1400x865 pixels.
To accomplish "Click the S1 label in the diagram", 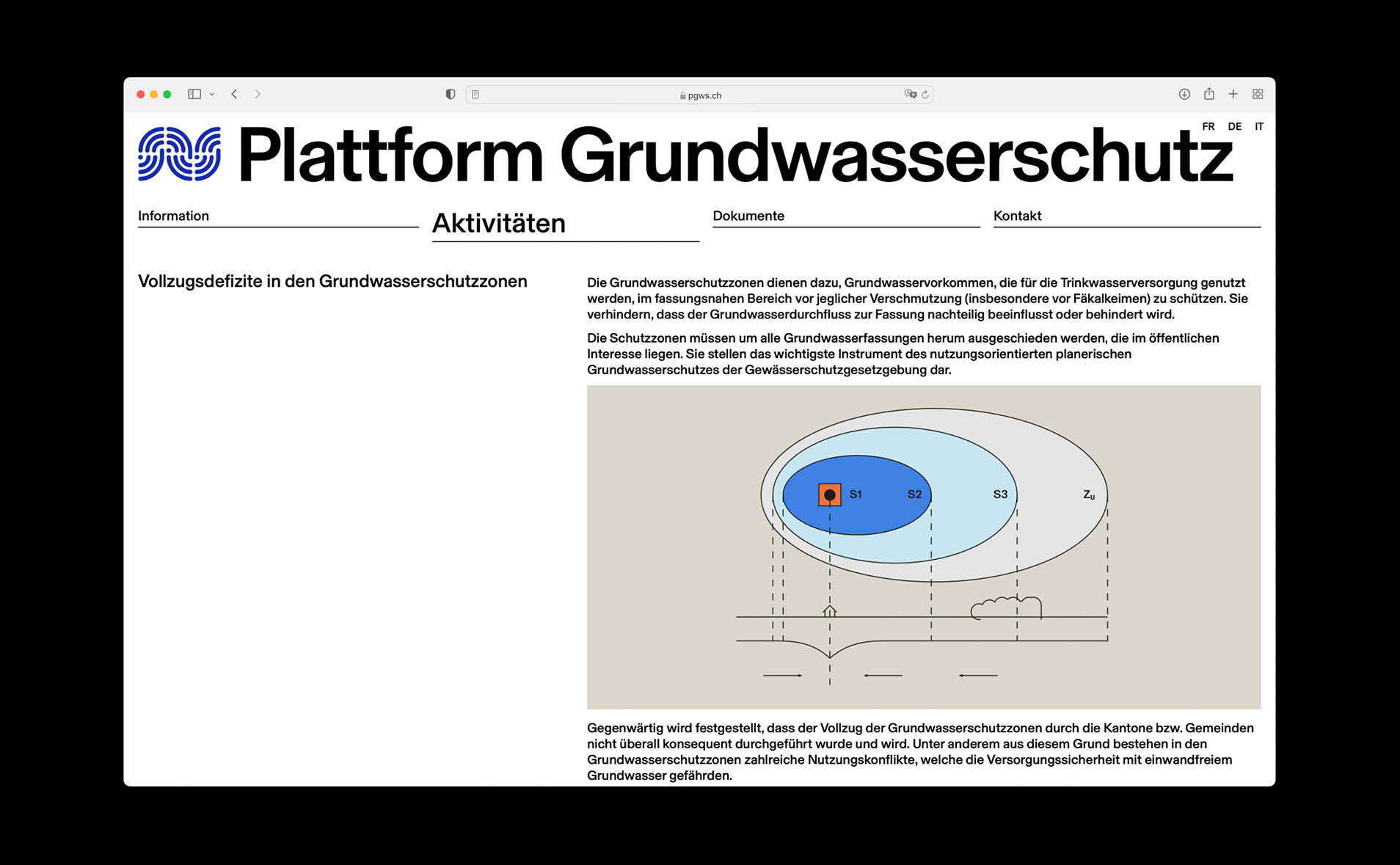I will (856, 494).
